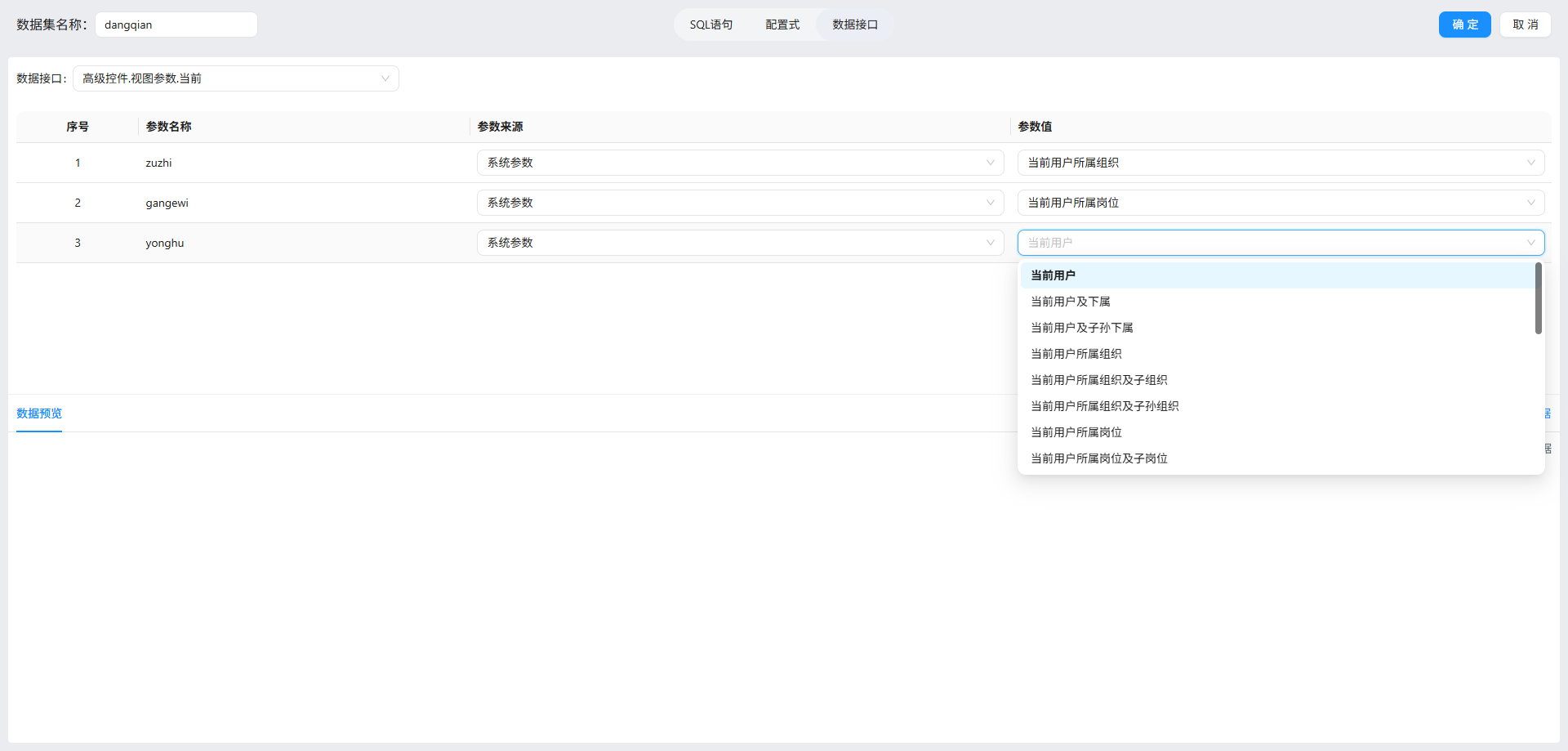Open 参数来源 dropdown for gangewi row
Image resolution: width=1568 pixels, height=751 pixels.
click(740, 203)
